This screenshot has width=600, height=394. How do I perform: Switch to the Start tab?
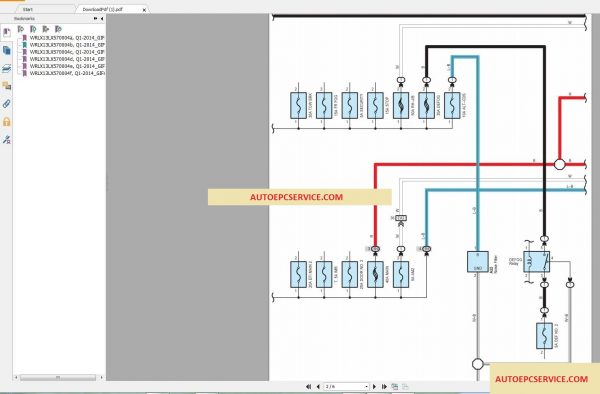coord(28,9)
